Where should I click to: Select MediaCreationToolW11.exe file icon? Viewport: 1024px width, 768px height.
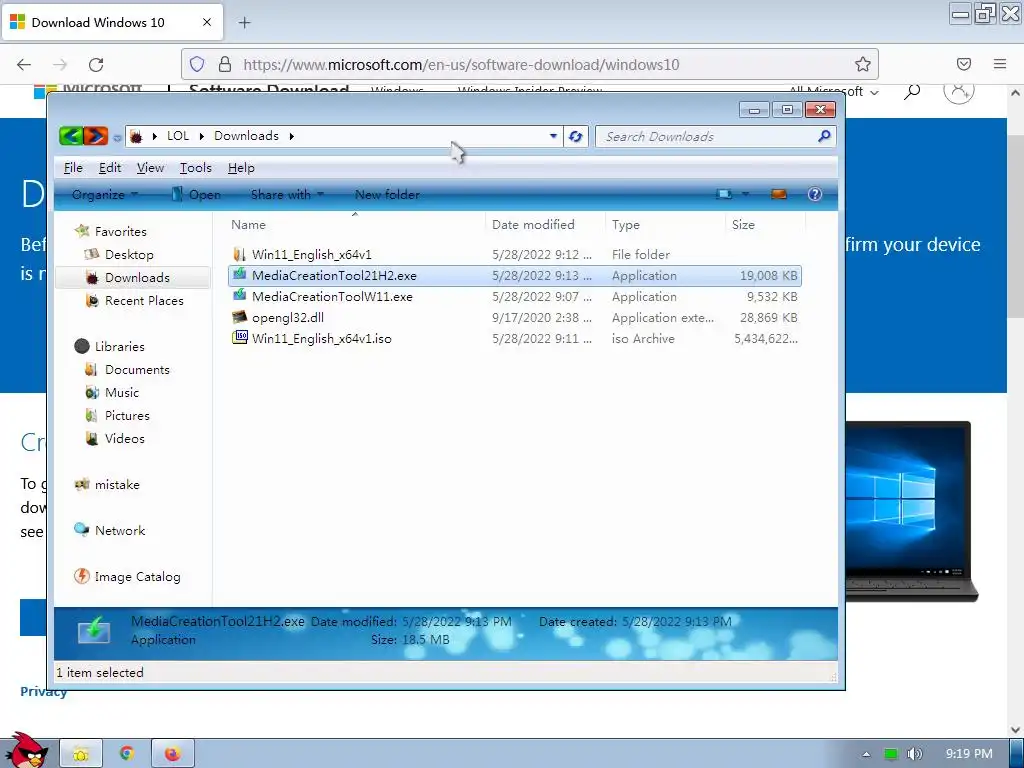pyautogui.click(x=240, y=296)
